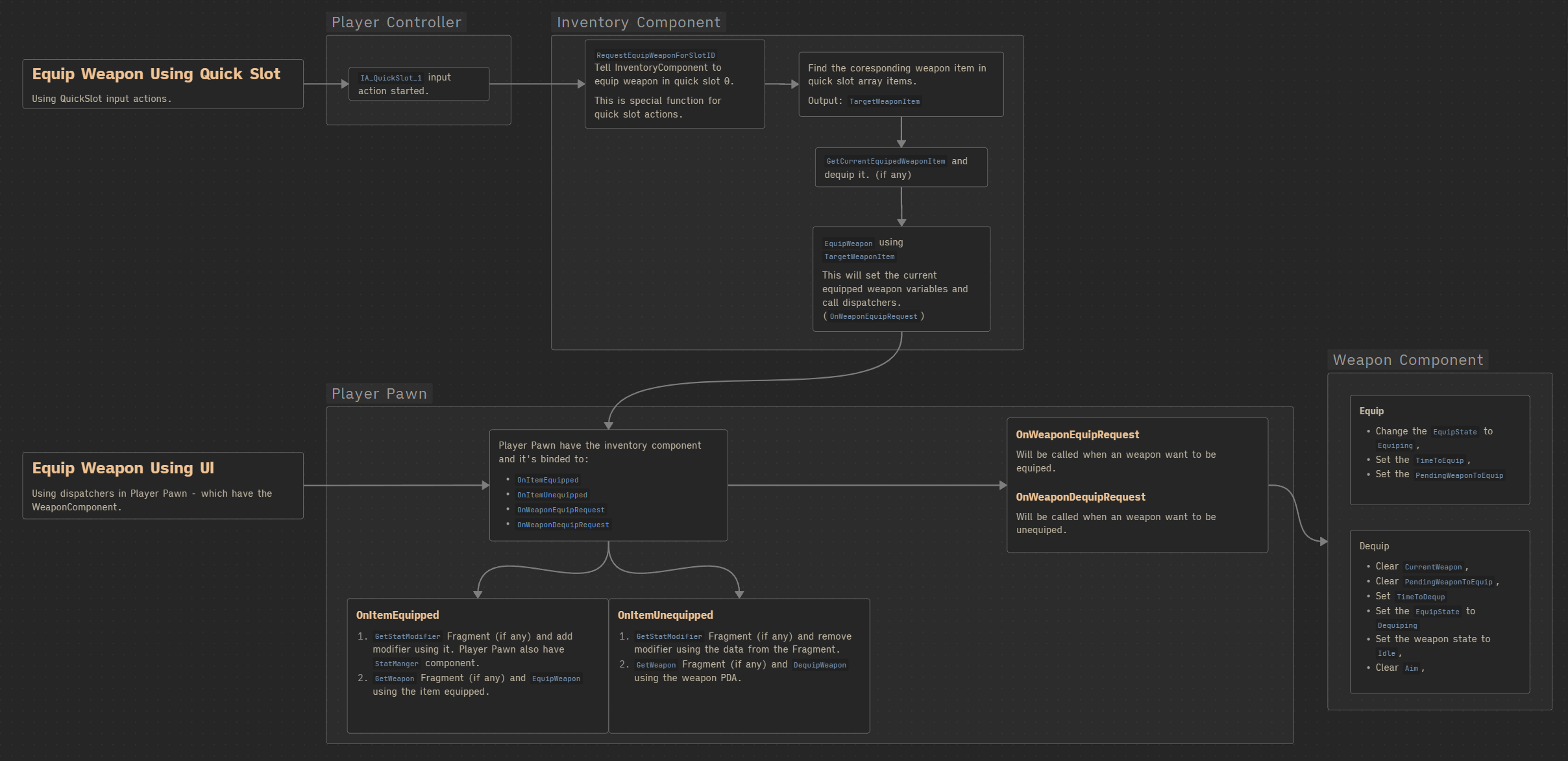Click the StatManger code tag
Image resolution: width=1568 pixels, height=761 pixels.
(x=396, y=664)
